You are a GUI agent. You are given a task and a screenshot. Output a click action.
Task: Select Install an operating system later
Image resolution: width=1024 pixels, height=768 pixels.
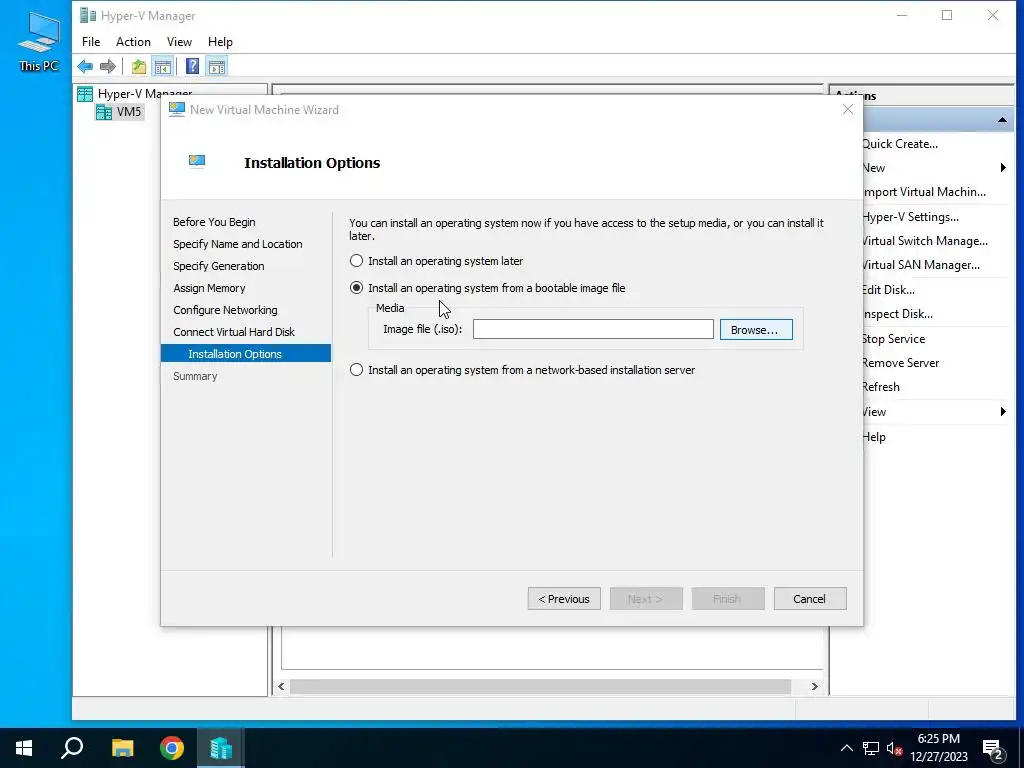(436, 261)
